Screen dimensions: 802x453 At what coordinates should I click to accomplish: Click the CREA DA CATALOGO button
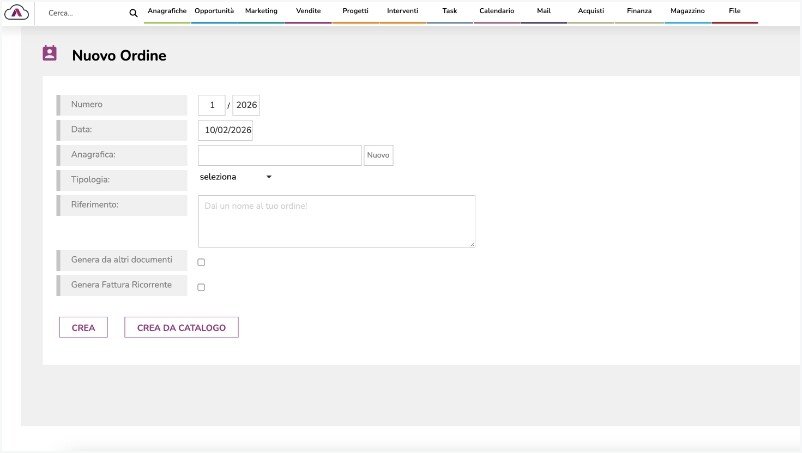click(x=181, y=327)
